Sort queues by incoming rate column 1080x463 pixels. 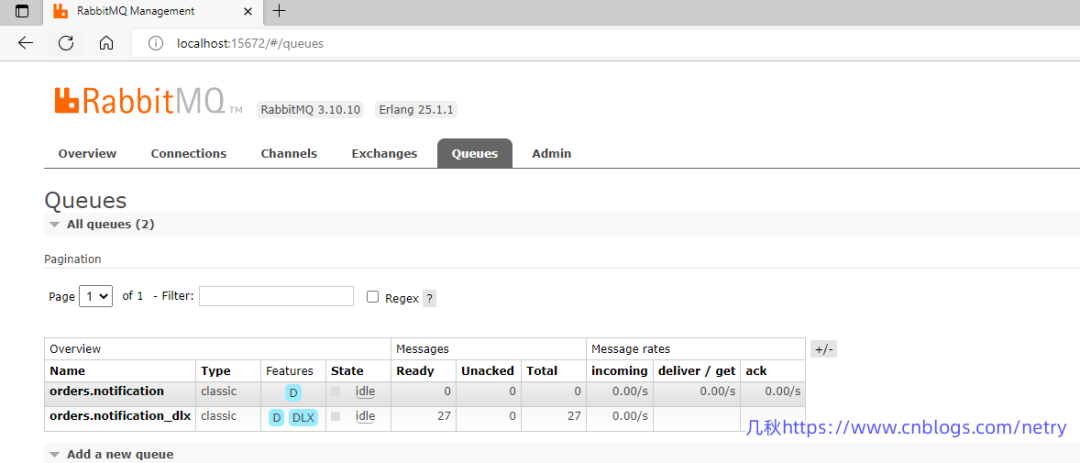(x=620, y=371)
